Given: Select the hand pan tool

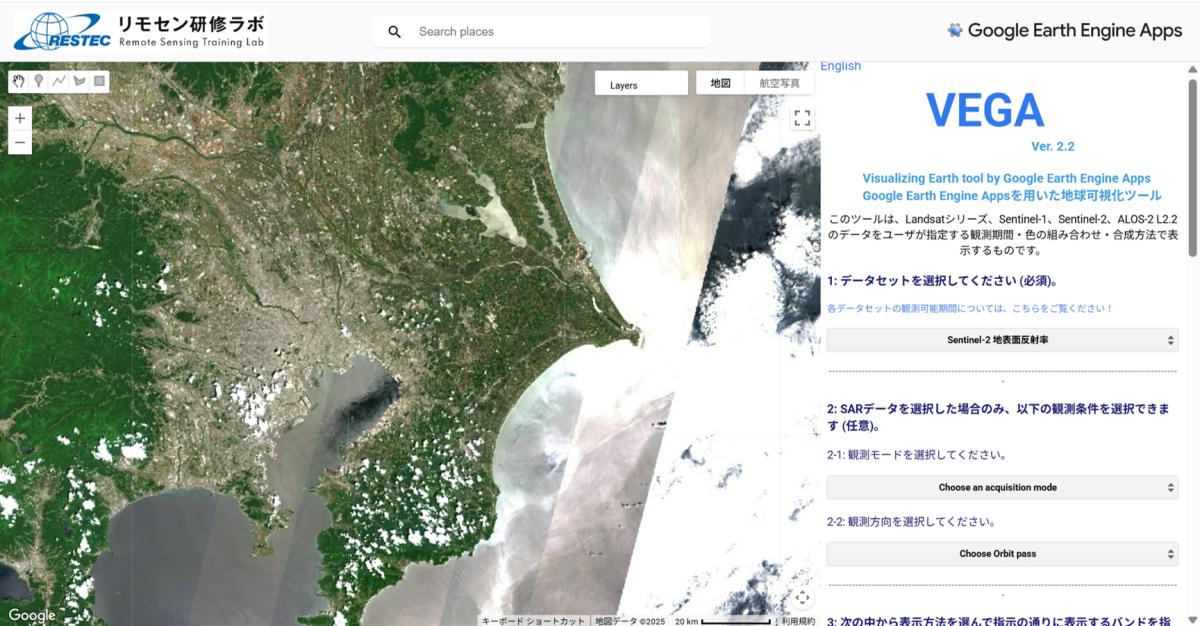Looking at the screenshot, I should pos(19,81).
